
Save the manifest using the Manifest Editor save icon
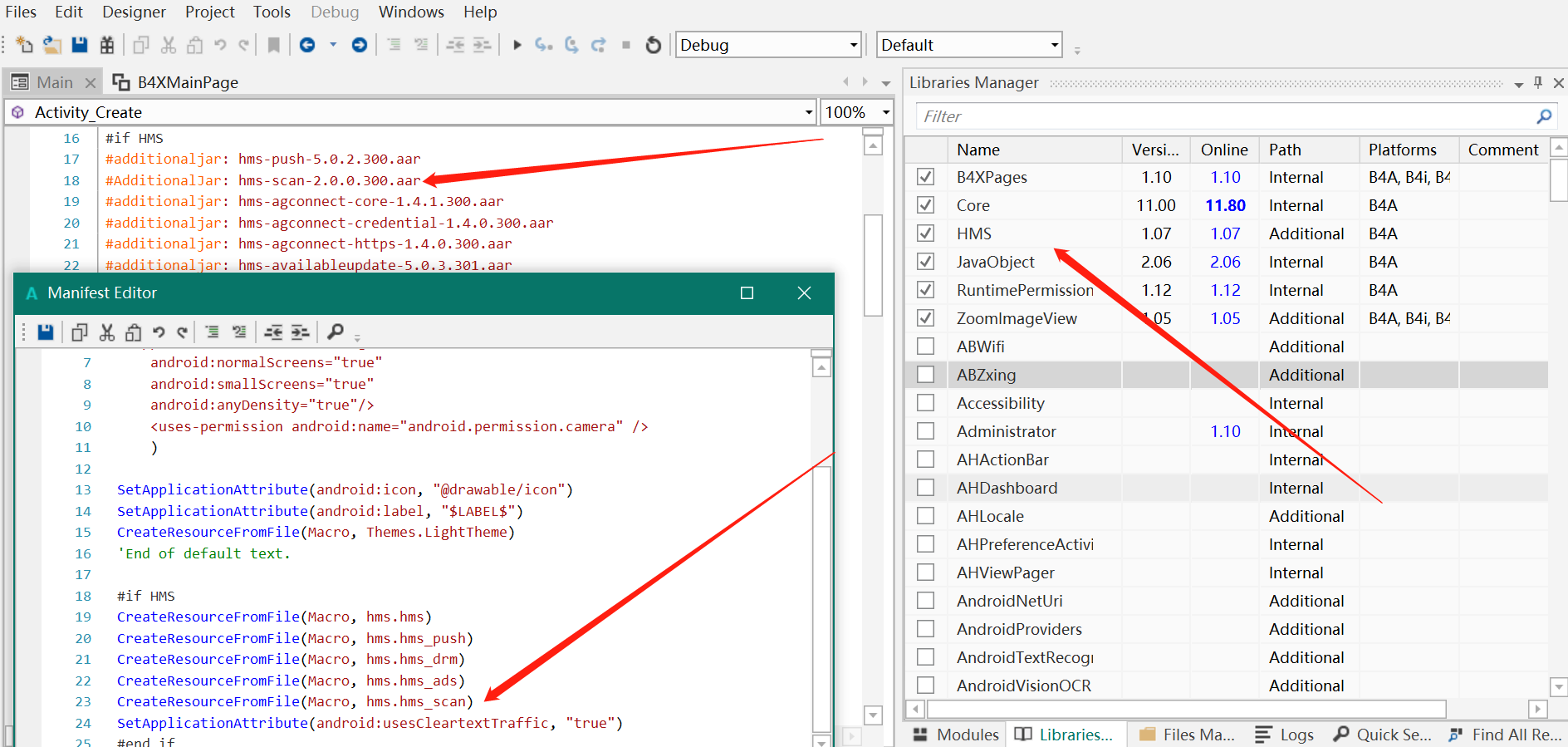[46, 332]
